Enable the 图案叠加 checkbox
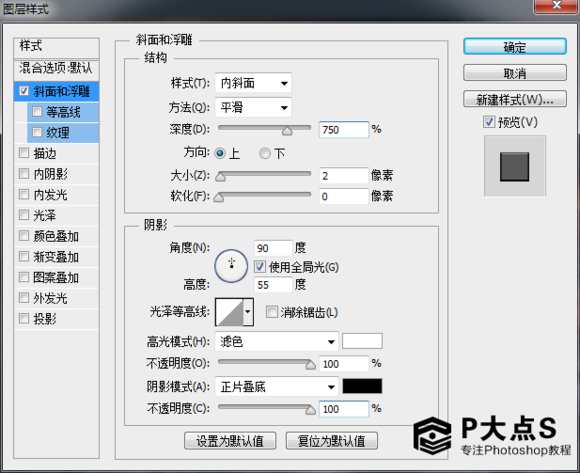 (24, 277)
